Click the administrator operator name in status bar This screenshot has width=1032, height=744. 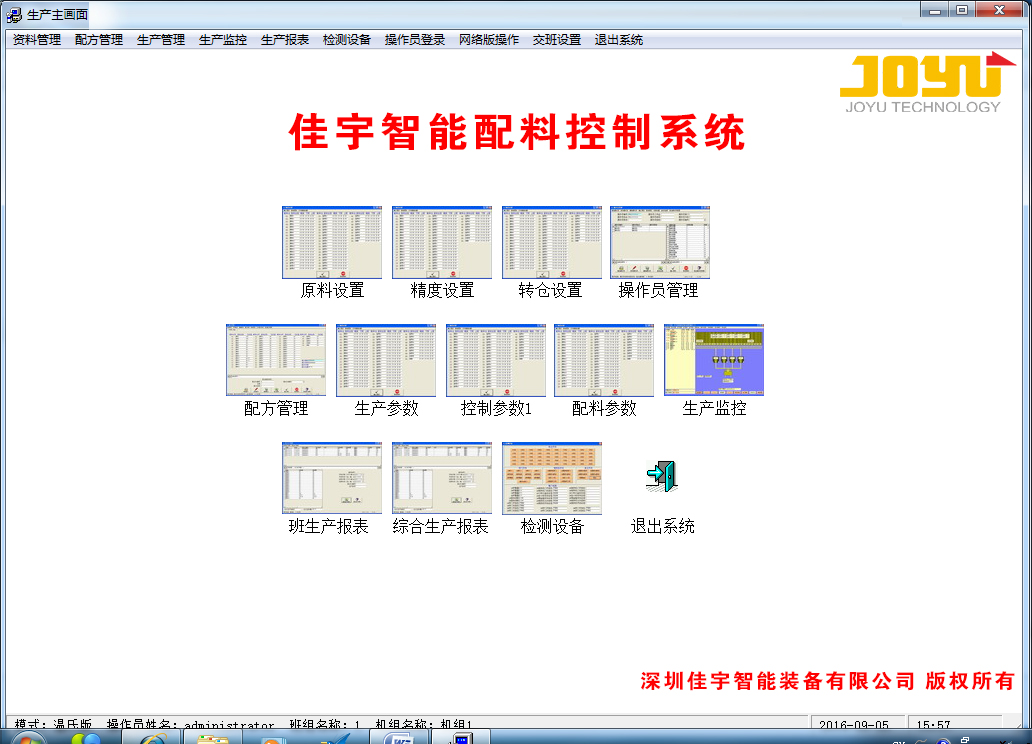(x=229, y=724)
